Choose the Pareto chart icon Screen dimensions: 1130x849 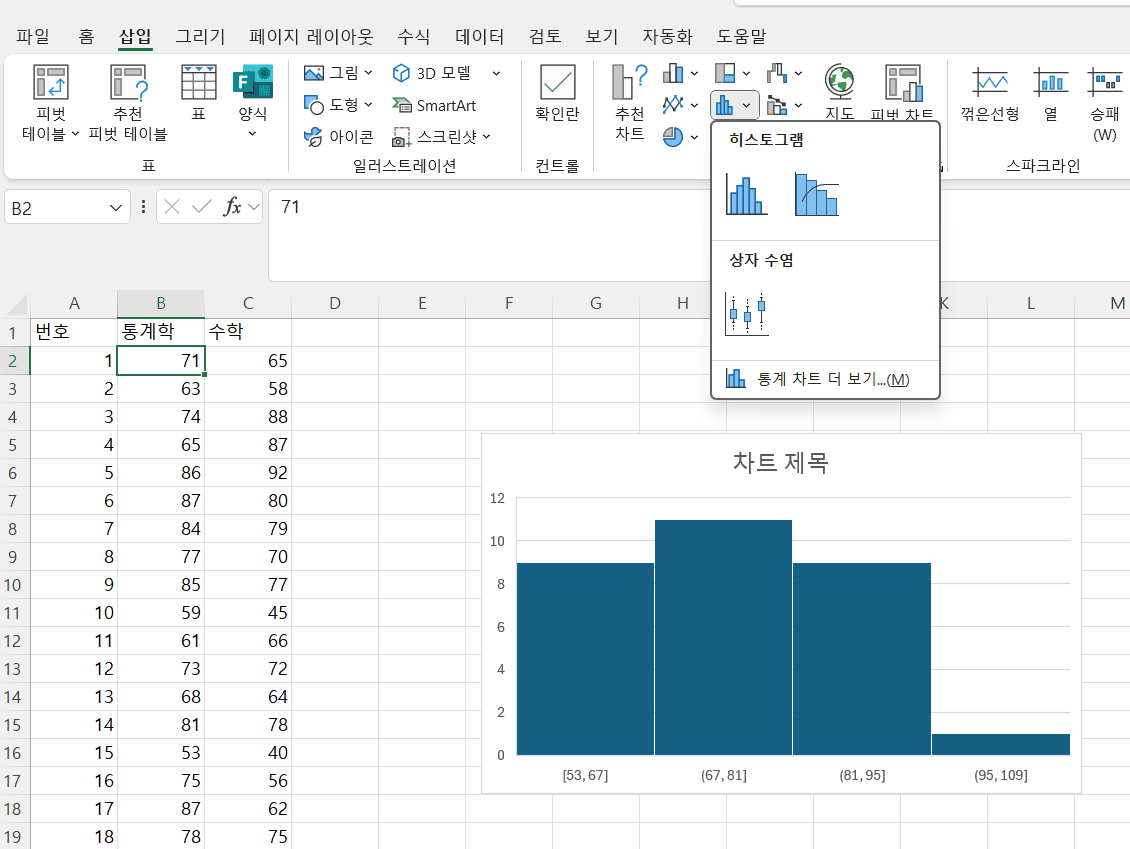tap(816, 195)
